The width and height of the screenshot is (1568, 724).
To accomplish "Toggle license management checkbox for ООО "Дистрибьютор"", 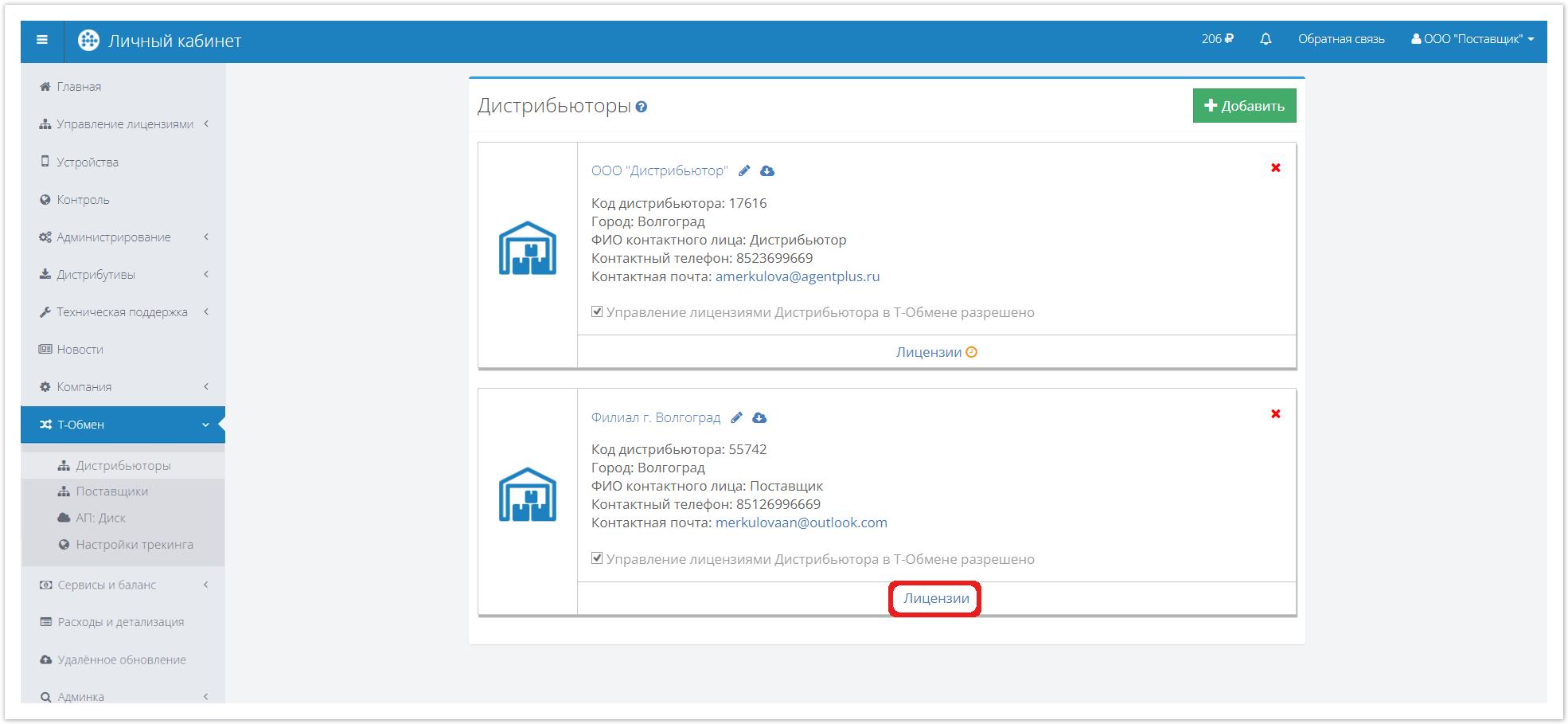I will click(597, 311).
